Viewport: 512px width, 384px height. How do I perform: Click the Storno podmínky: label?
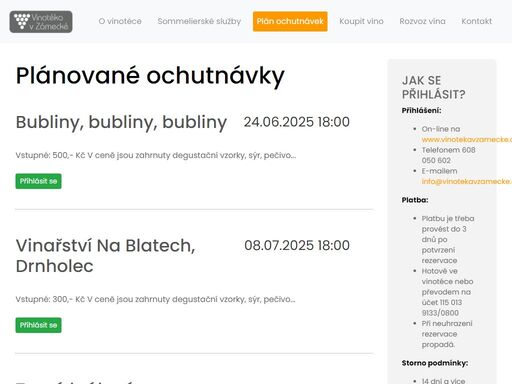click(435, 363)
